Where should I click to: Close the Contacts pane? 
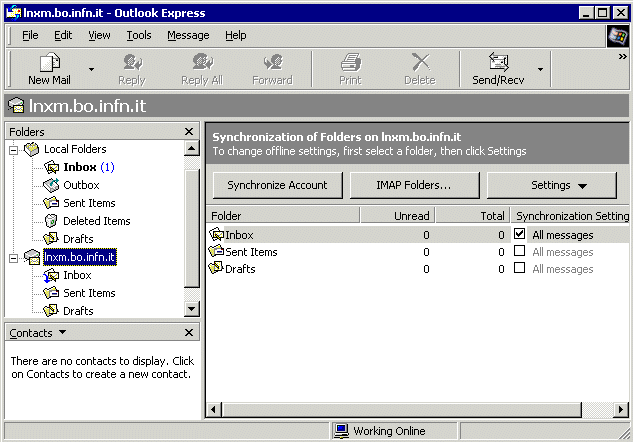click(189, 333)
